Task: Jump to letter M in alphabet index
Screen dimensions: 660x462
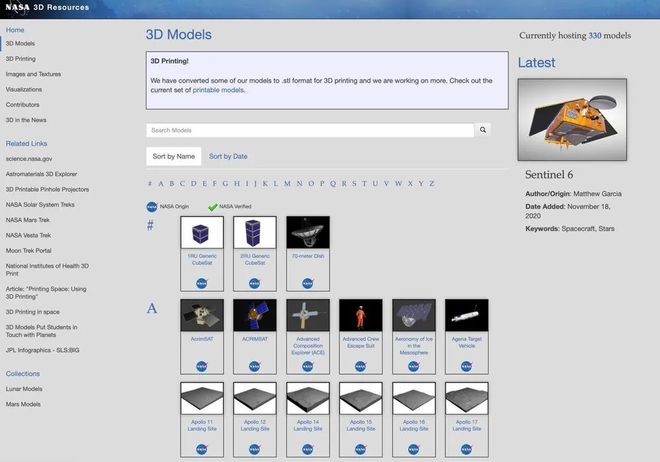Action: [x=287, y=183]
